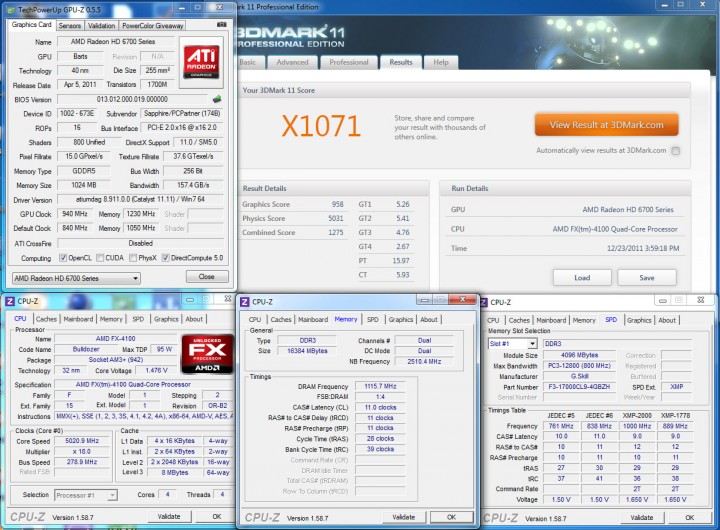Click the XMP-2000 frequency 1000 MHz cell
720x530 pixels.
pos(637,426)
